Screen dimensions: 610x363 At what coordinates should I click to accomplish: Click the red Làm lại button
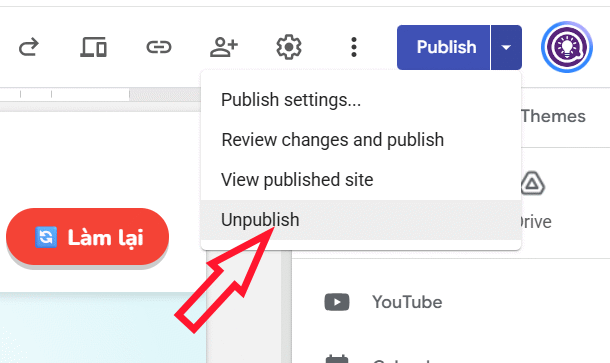point(88,237)
